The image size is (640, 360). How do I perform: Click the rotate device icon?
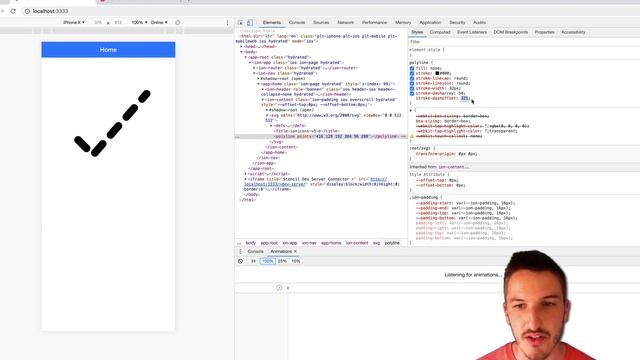[x=178, y=22]
